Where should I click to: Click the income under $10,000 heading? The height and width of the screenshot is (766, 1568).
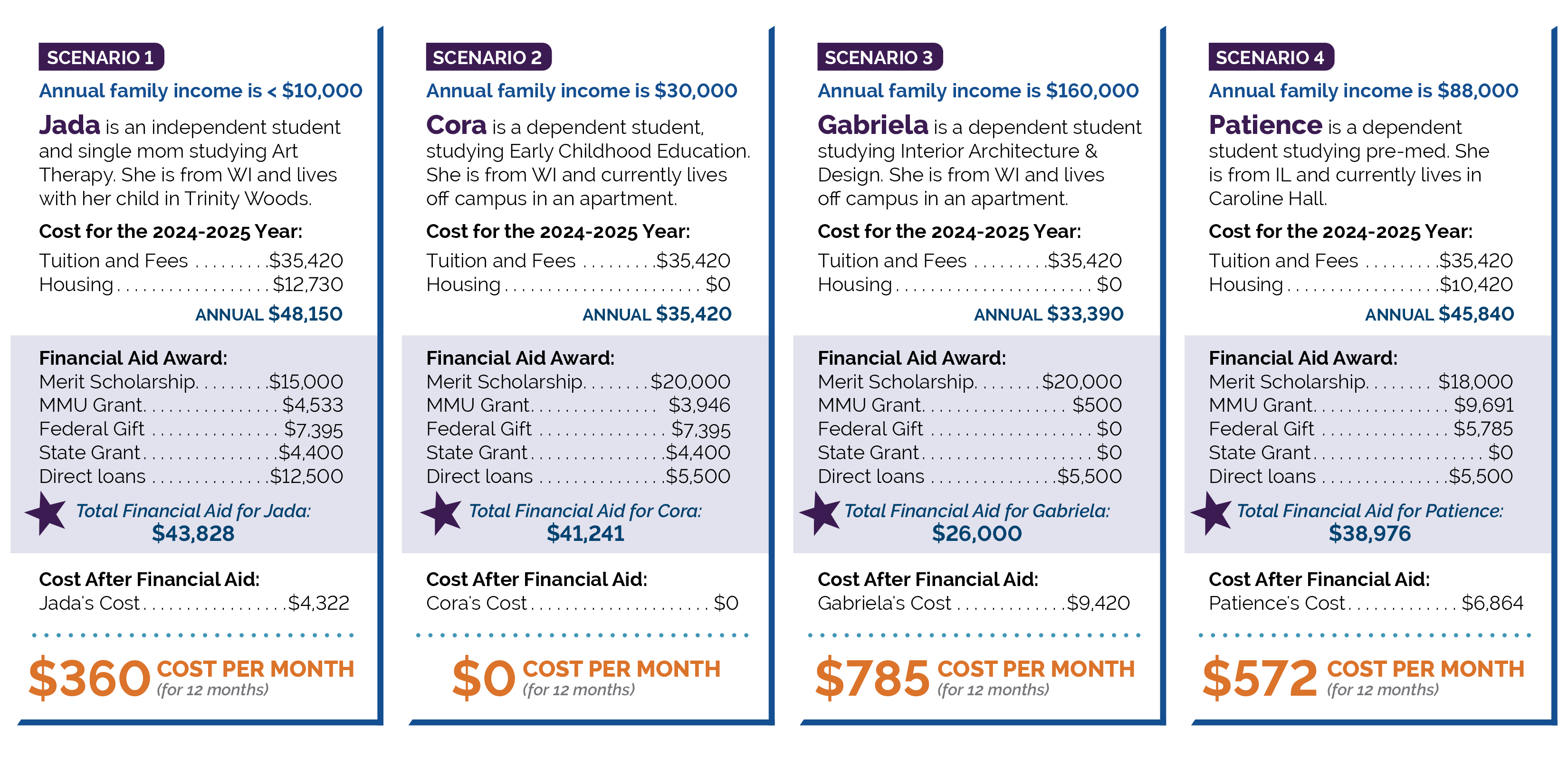(200, 91)
